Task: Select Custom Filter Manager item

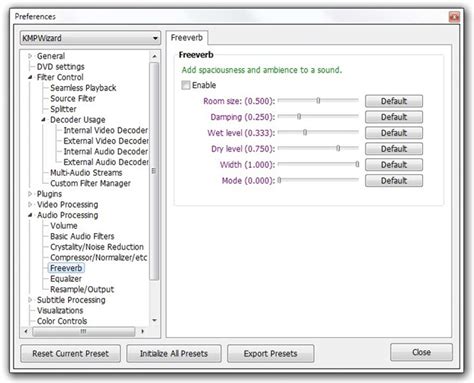Action: click(90, 183)
